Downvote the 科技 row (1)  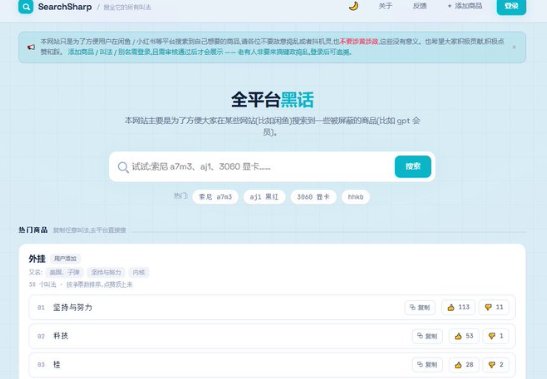click(x=496, y=336)
